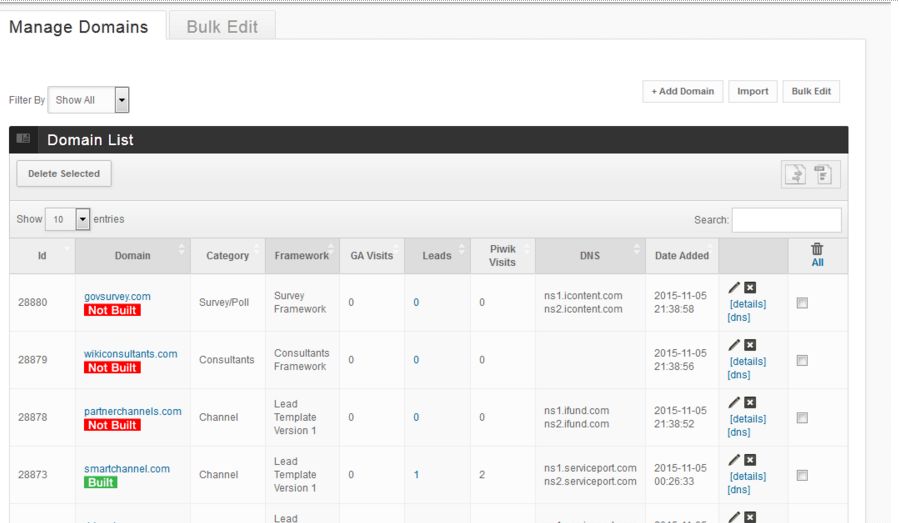Image resolution: width=899 pixels, height=523 pixels.
Task: Tick the checkbox for smartchannel.com row
Action: pyautogui.click(x=802, y=475)
